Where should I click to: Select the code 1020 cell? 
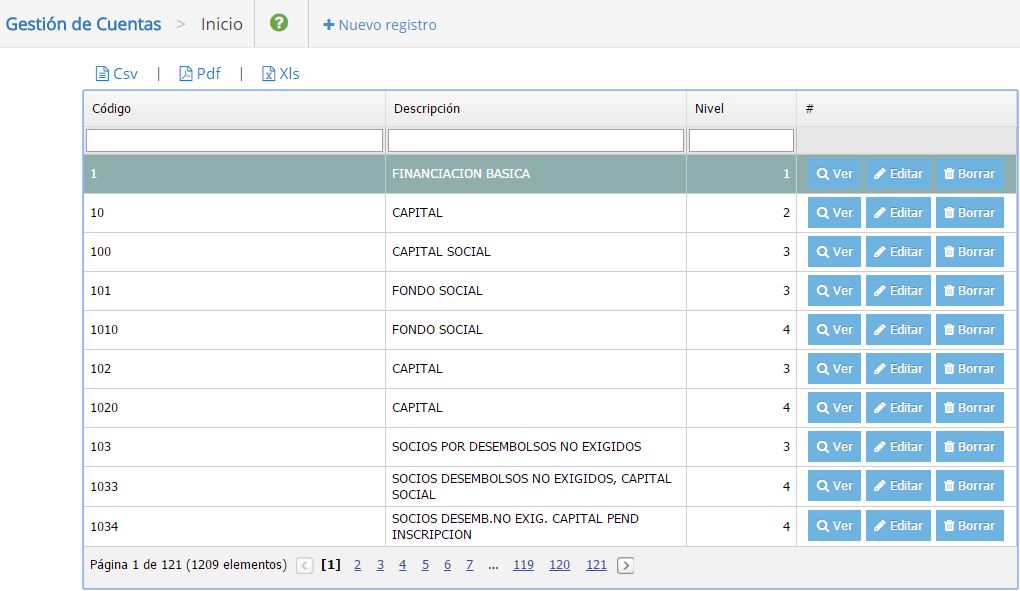coord(234,408)
